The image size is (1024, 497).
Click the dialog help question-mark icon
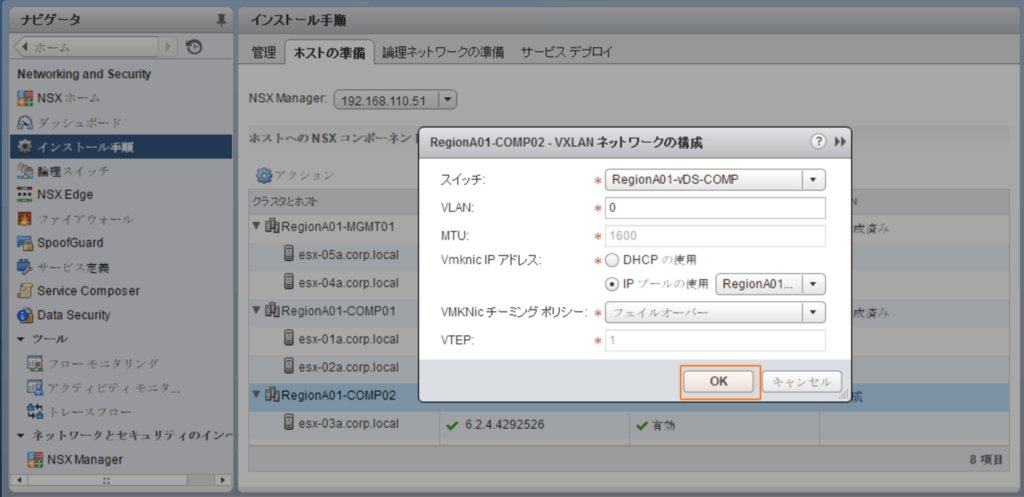tap(818, 142)
